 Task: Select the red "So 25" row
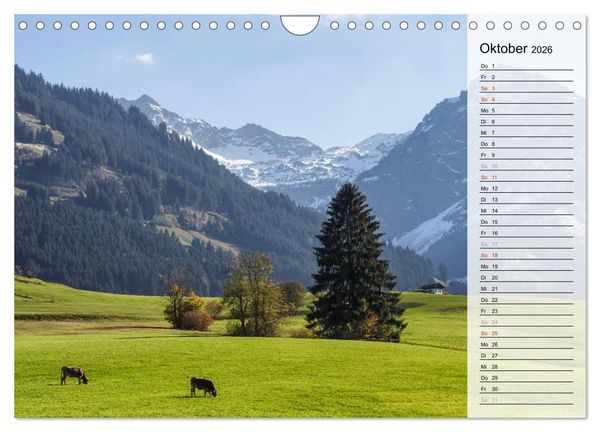[526, 333]
